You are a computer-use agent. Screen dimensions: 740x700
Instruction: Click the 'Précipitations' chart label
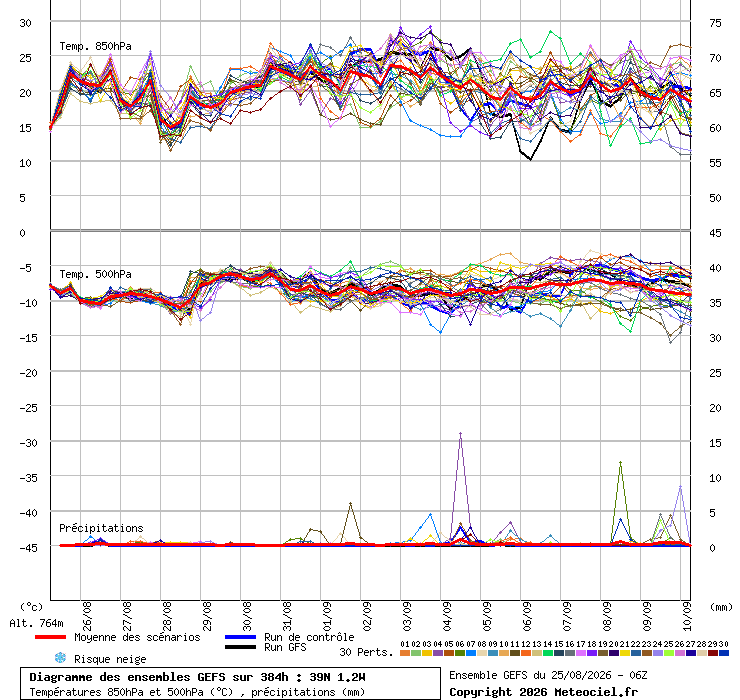tap(101, 528)
